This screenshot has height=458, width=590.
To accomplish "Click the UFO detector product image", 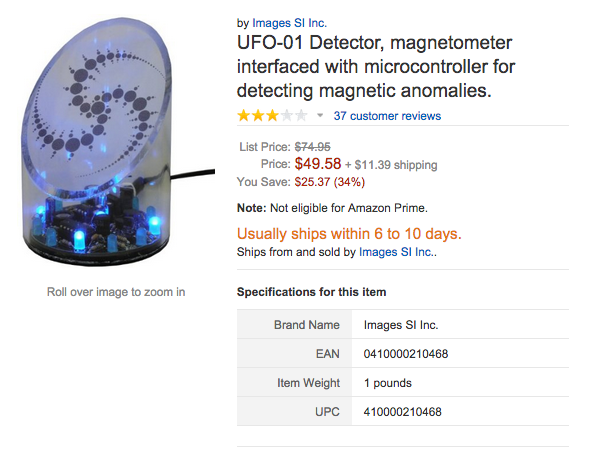I will (113, 141).
